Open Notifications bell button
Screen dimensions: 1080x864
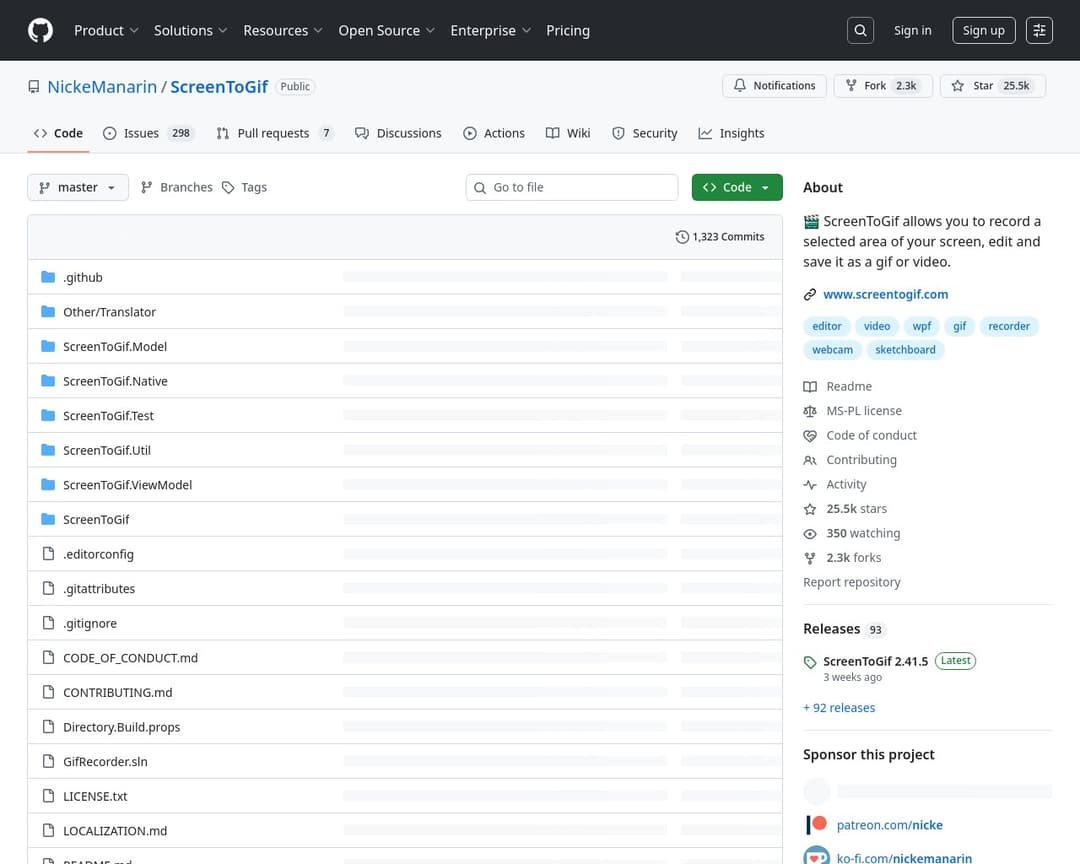[x=774, y=86]
